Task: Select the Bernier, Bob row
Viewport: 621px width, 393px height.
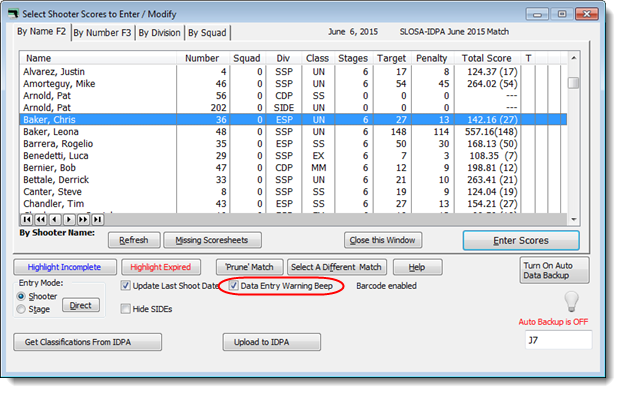Action: [293, 168]
